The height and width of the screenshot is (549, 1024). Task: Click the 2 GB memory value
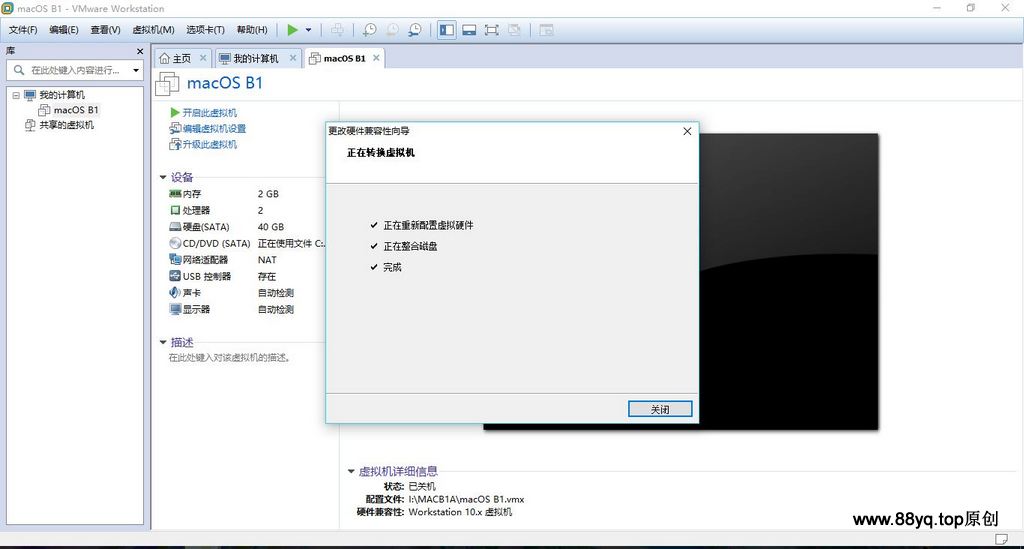pyautogui.click(x=268, y=194)
